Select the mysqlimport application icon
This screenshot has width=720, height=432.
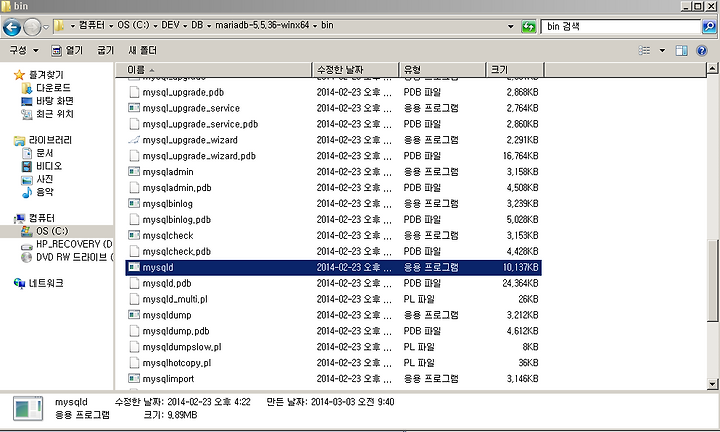(x=134, y=379)
